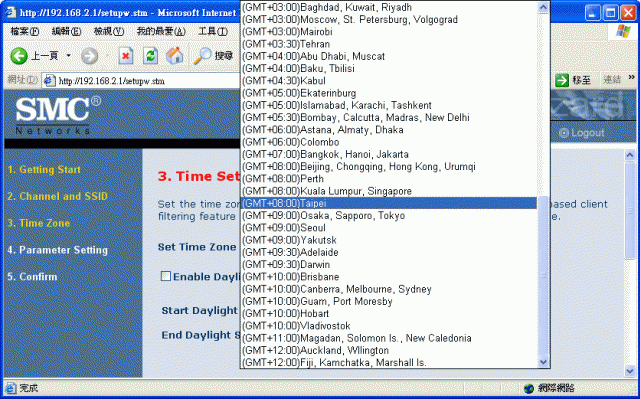This screenshot has width=640, height=399.
Task: Select (GMT+09:30)Adelaide time zone
Action: (389, 252)
